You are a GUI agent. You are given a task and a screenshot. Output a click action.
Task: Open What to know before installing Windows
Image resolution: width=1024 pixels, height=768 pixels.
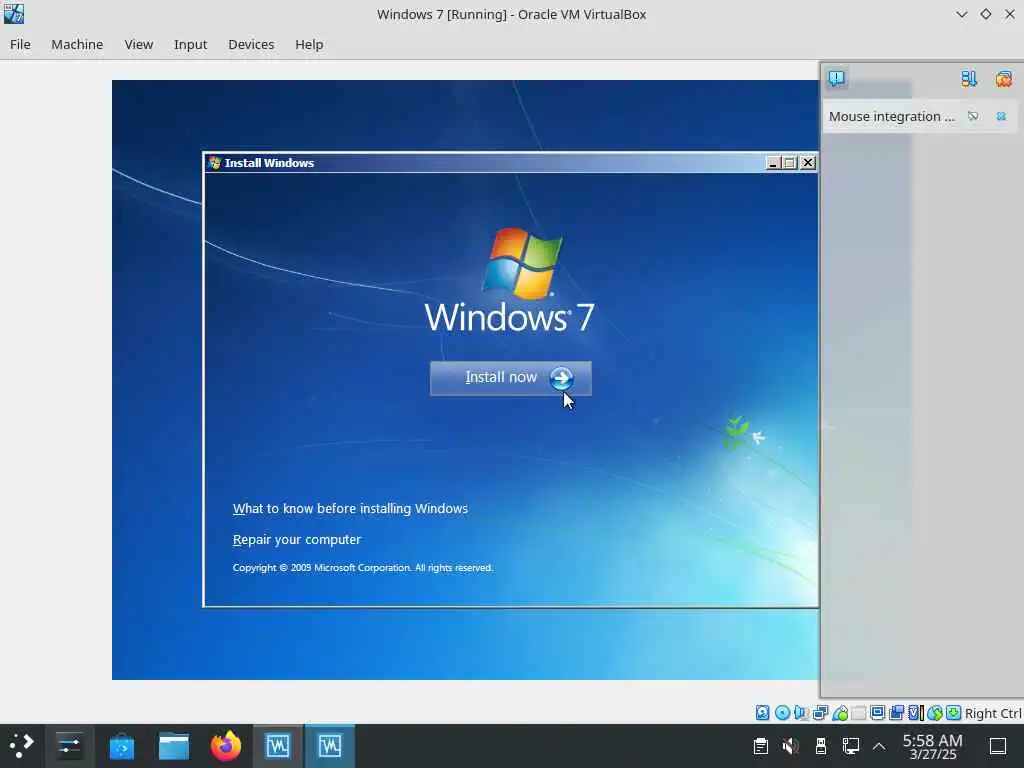click(x=350, y=508)
